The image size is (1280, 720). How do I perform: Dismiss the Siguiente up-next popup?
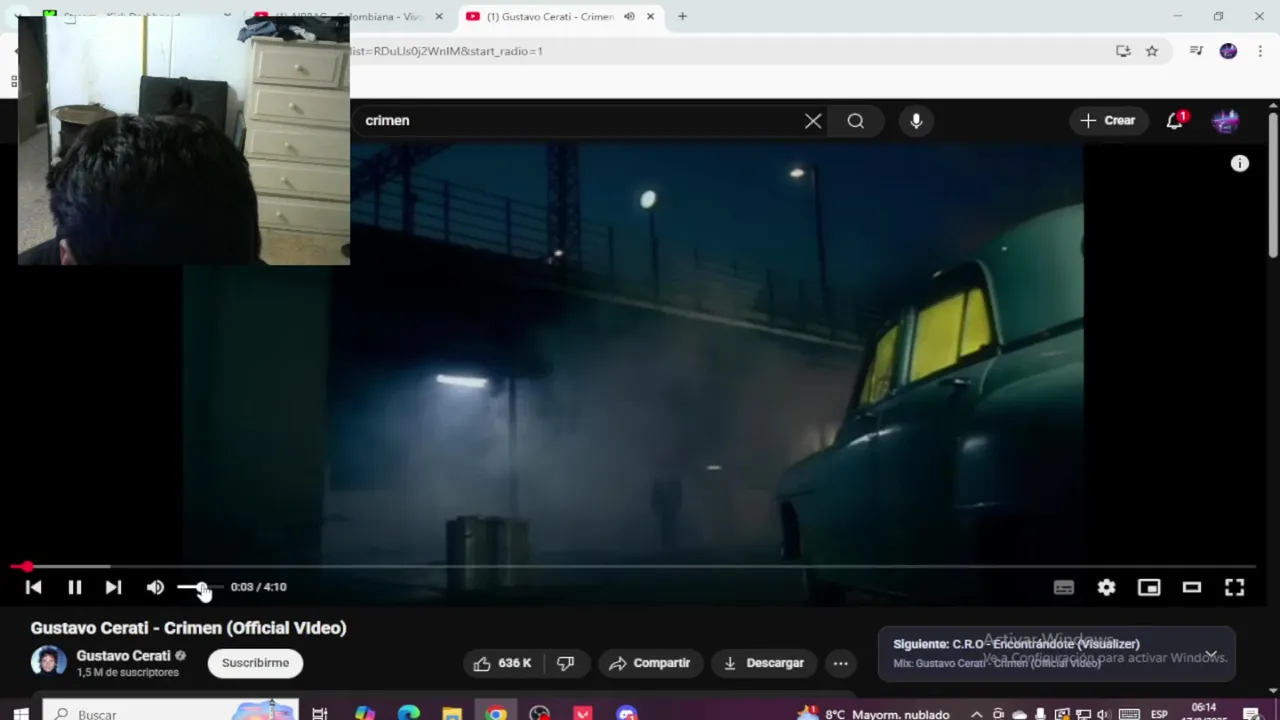tap(1211, 655)
